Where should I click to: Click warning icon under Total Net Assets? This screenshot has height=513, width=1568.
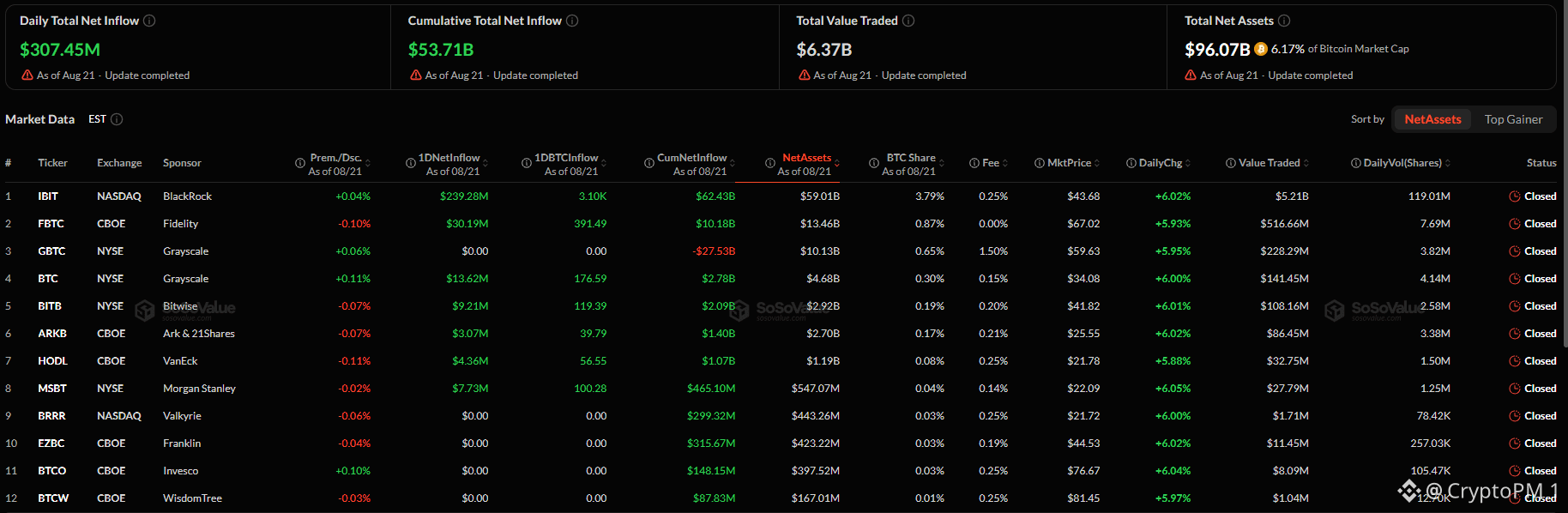click(1191, 75)
